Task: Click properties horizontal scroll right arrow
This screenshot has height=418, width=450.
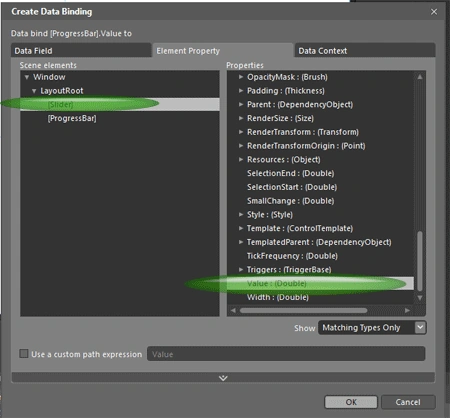Action: 407,310
